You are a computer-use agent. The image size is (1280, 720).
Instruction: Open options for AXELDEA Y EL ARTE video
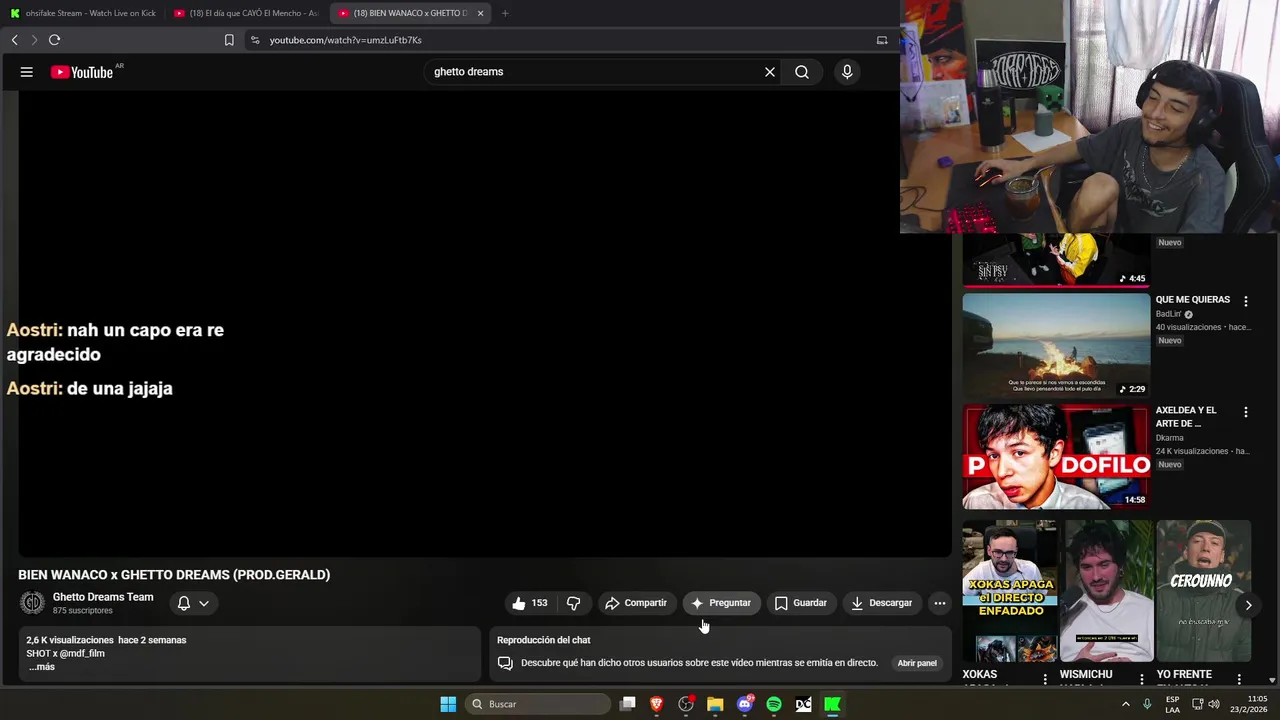click(1246, 412)
